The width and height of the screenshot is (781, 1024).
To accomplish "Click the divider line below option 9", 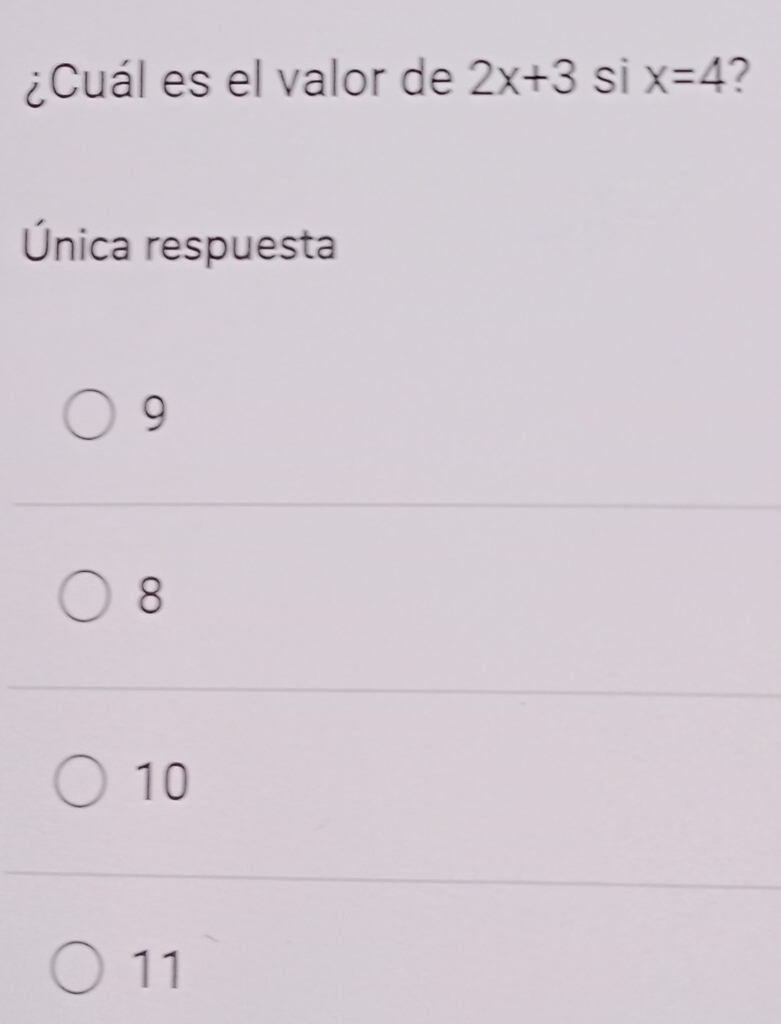I will click(397, 504).
